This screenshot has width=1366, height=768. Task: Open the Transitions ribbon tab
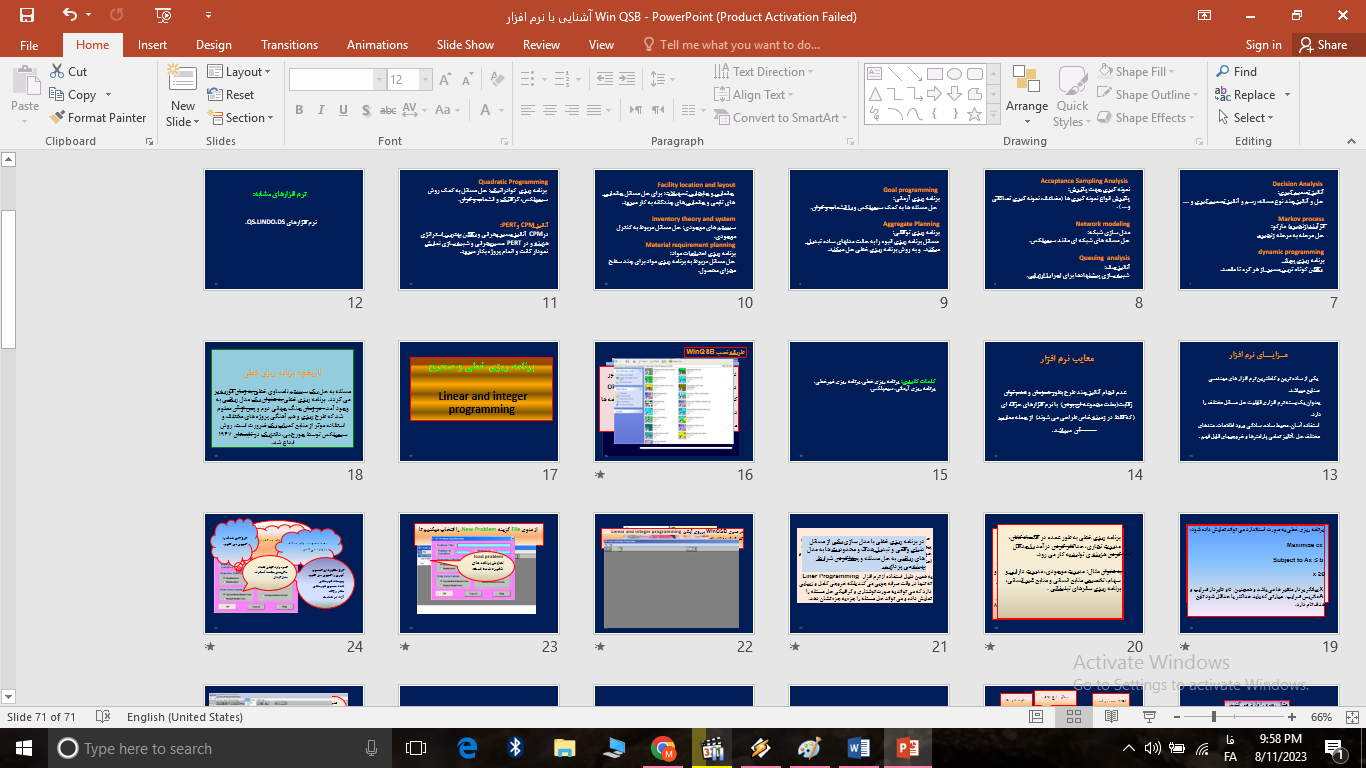289,45
